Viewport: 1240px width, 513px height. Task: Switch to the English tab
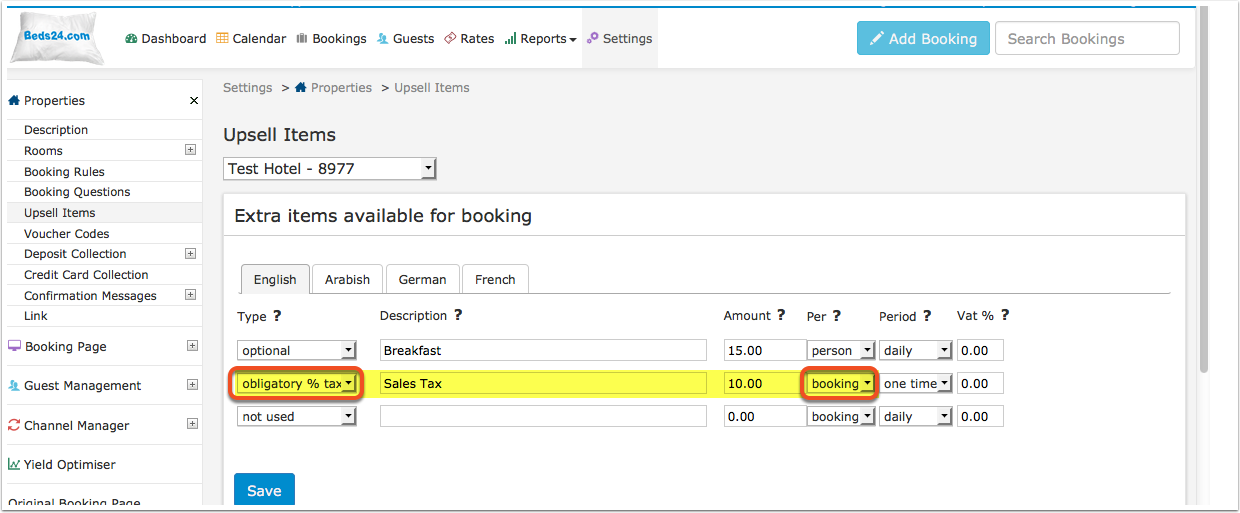(275, 280)
